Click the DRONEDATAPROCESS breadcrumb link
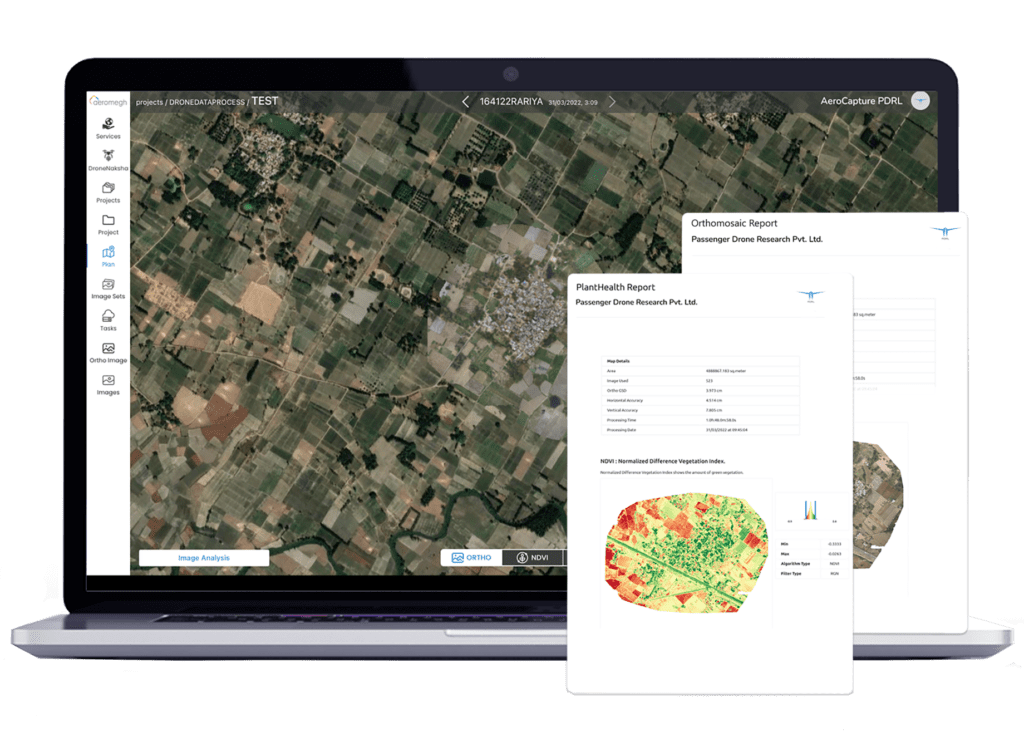Screen dimensions: 1024x732 point(206,102)
